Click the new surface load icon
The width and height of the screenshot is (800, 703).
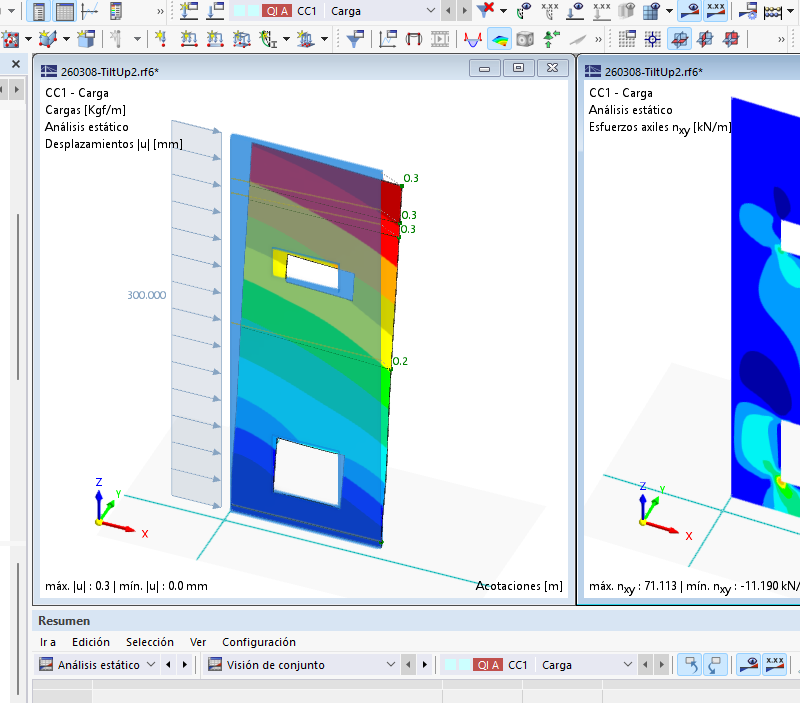[241, 39]
